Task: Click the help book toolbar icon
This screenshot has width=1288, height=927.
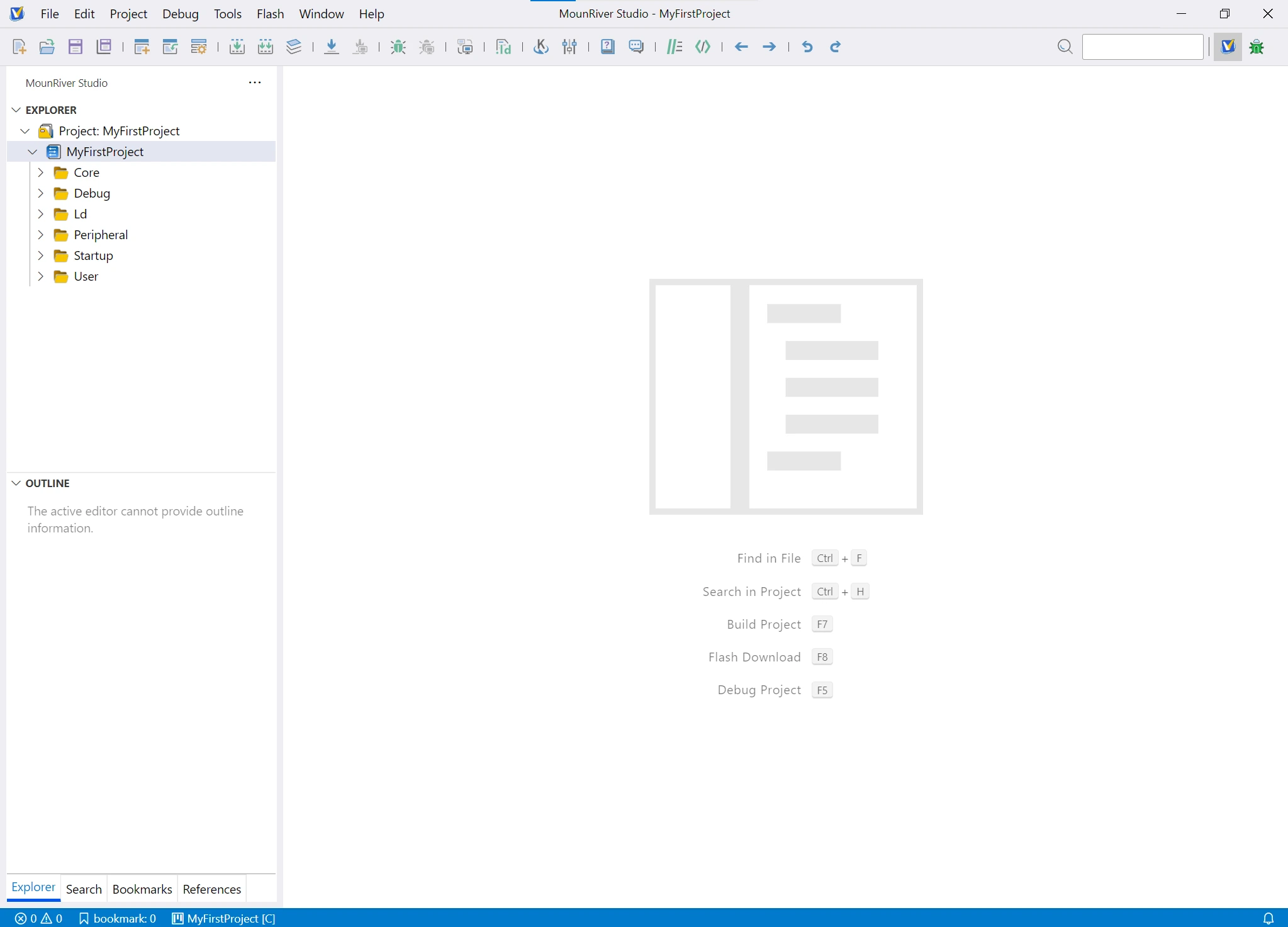Action: point(608,47)
